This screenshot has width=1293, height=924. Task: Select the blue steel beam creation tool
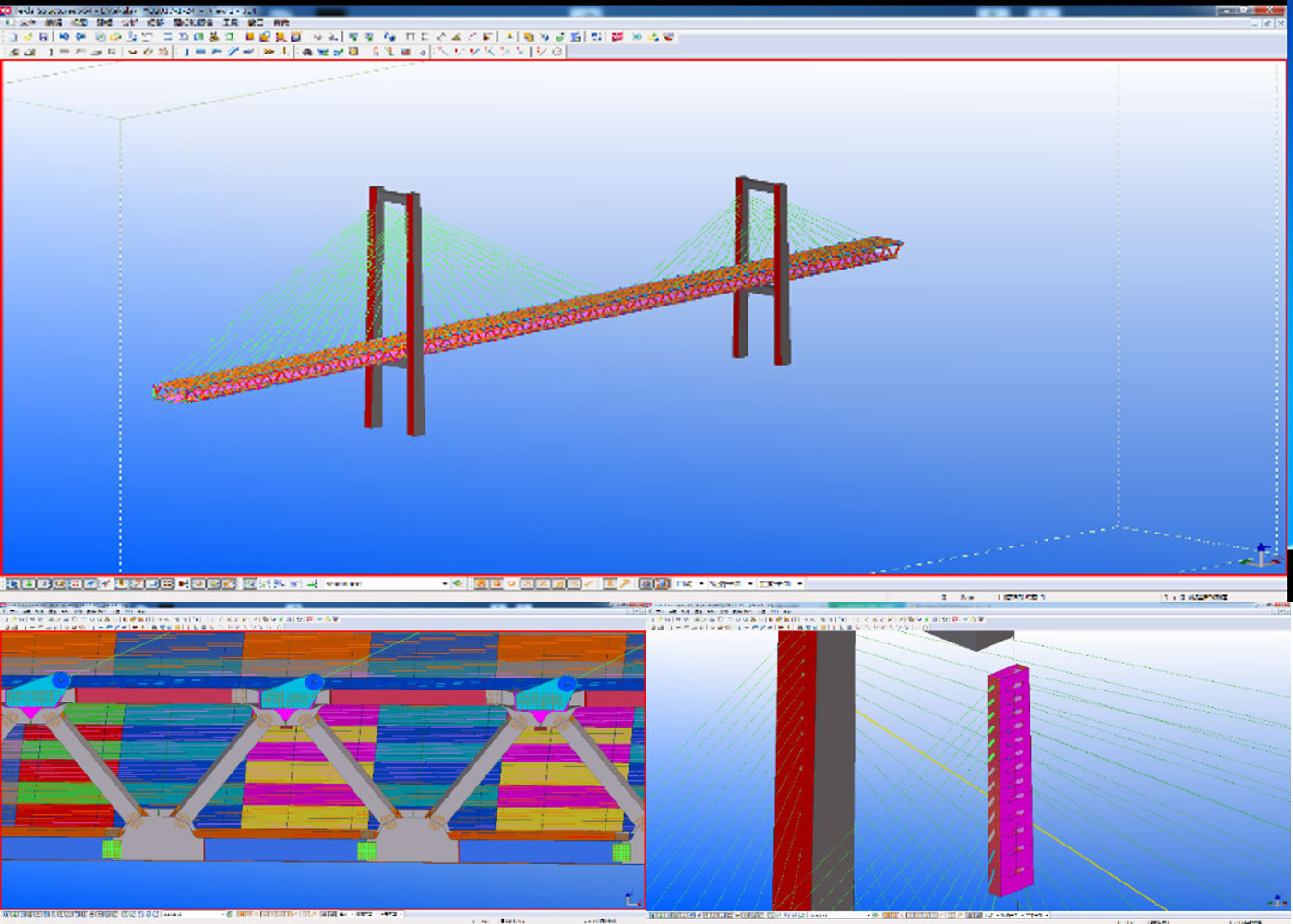[x=200, y=53]
